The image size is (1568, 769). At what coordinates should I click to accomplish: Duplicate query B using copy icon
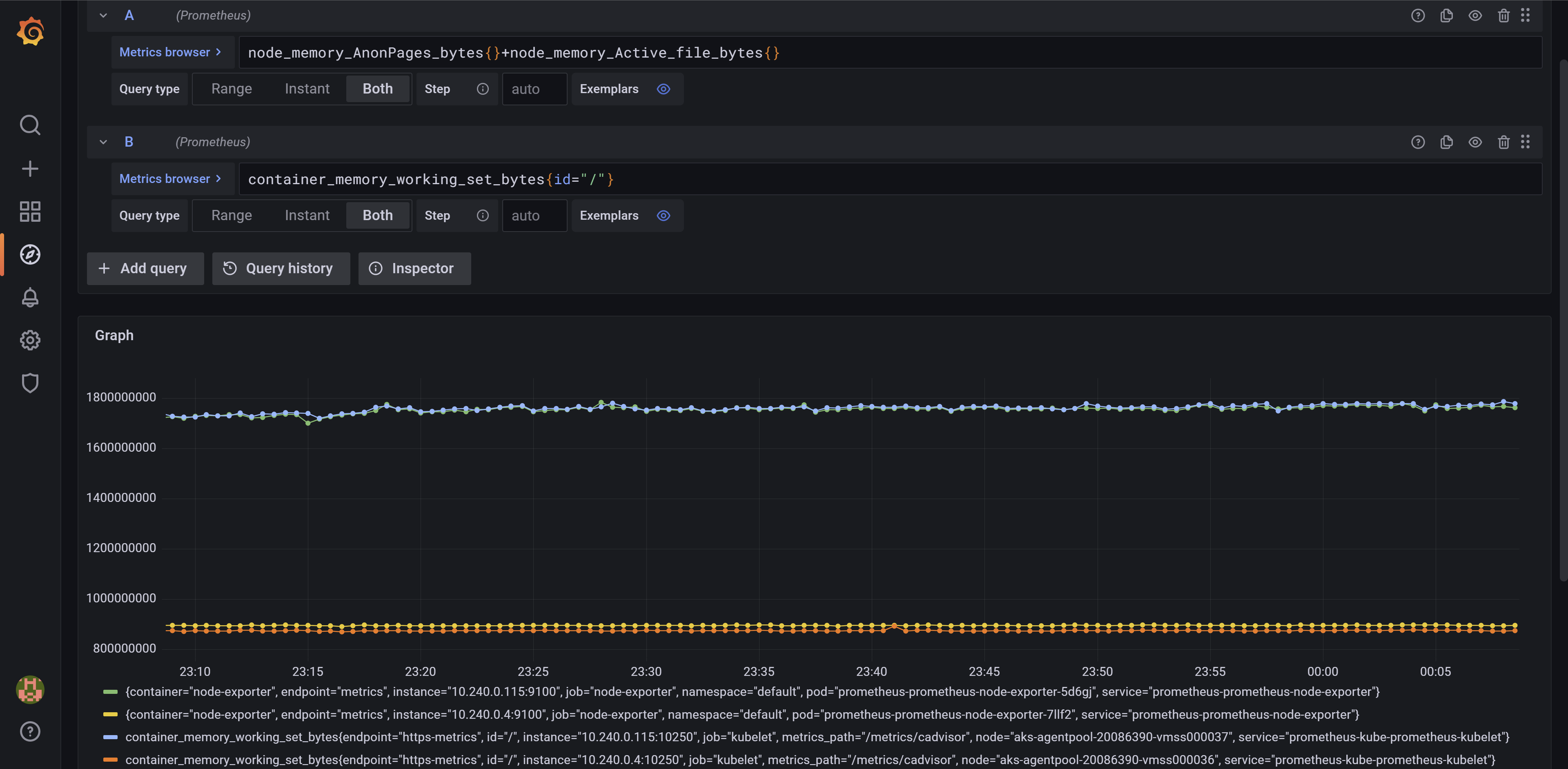click(x=1446, y=143)
